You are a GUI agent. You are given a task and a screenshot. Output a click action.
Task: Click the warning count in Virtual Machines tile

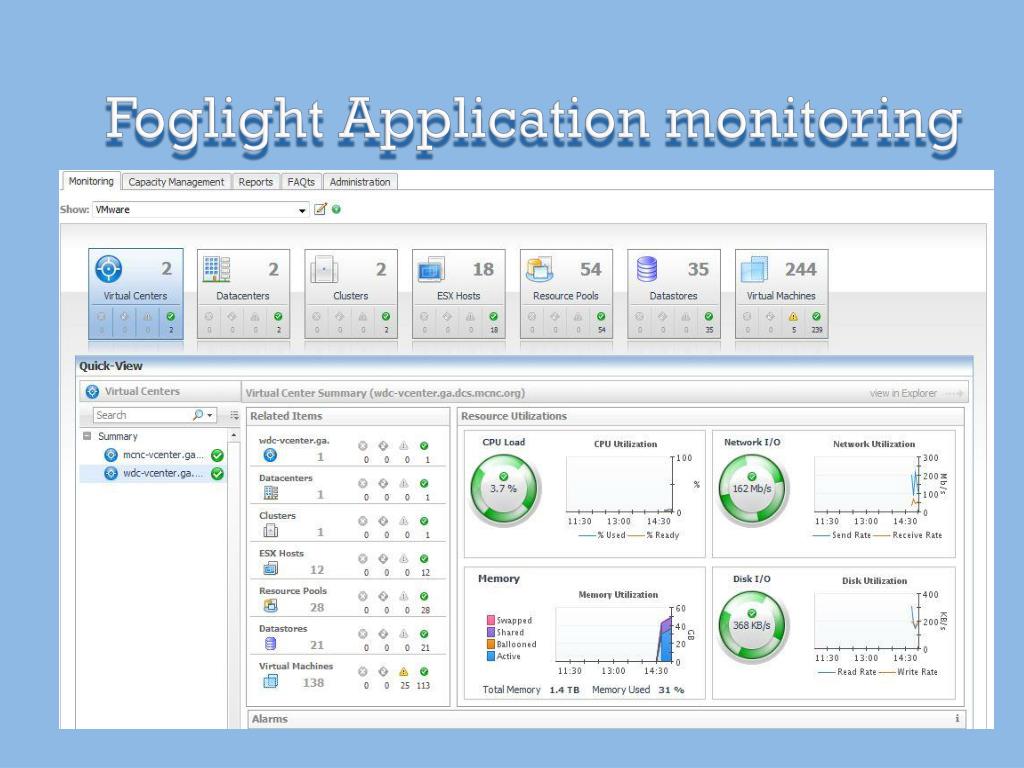(x=793, y=330)
